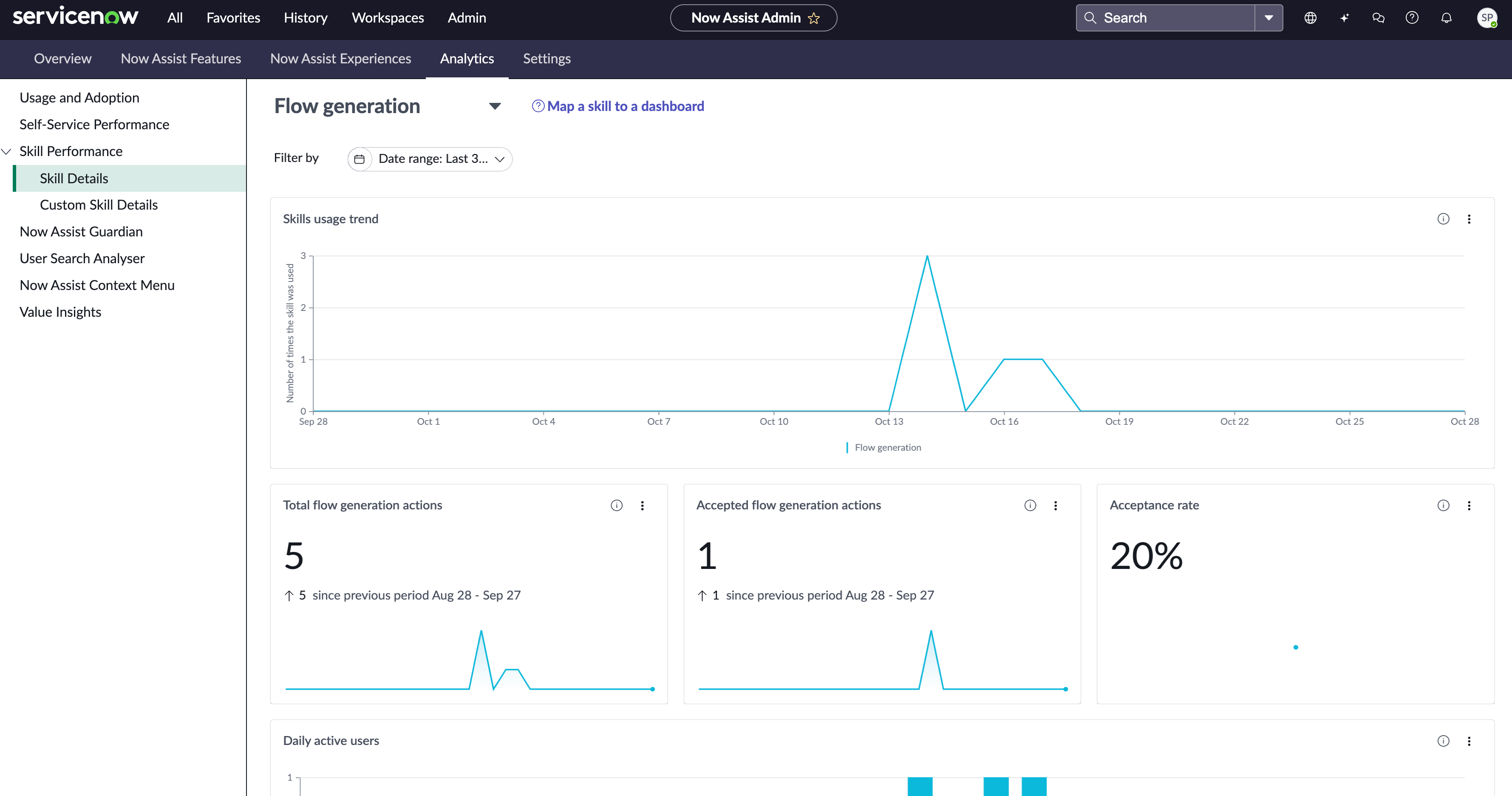This screenshot has height=796, width=1512.
Task: Click the Now Assist Admin title pill
Action: point(753,17)
